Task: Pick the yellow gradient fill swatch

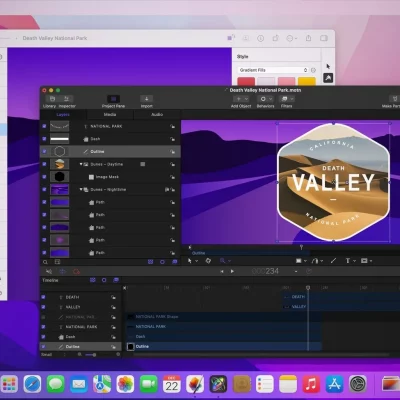Action: coord(307,81)
